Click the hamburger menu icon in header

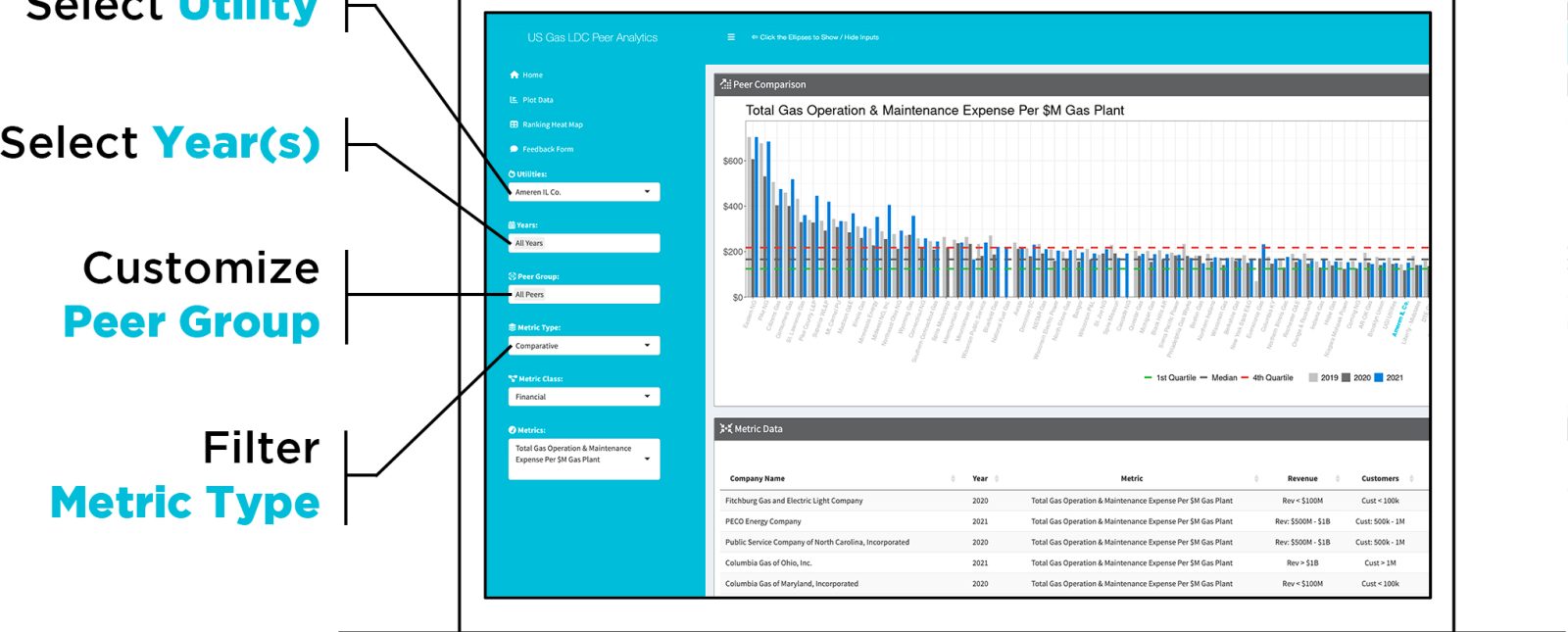point(731,37)
